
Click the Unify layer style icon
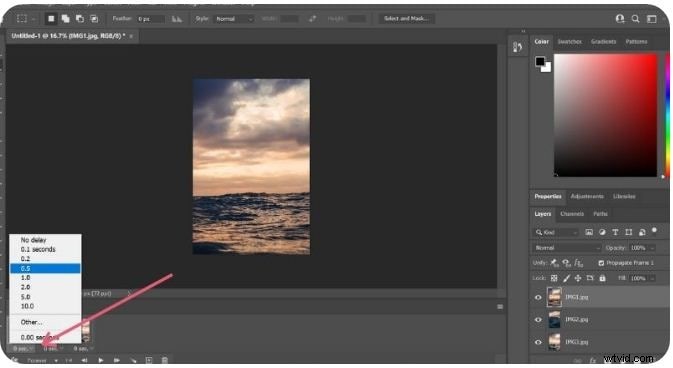[579, 262]
